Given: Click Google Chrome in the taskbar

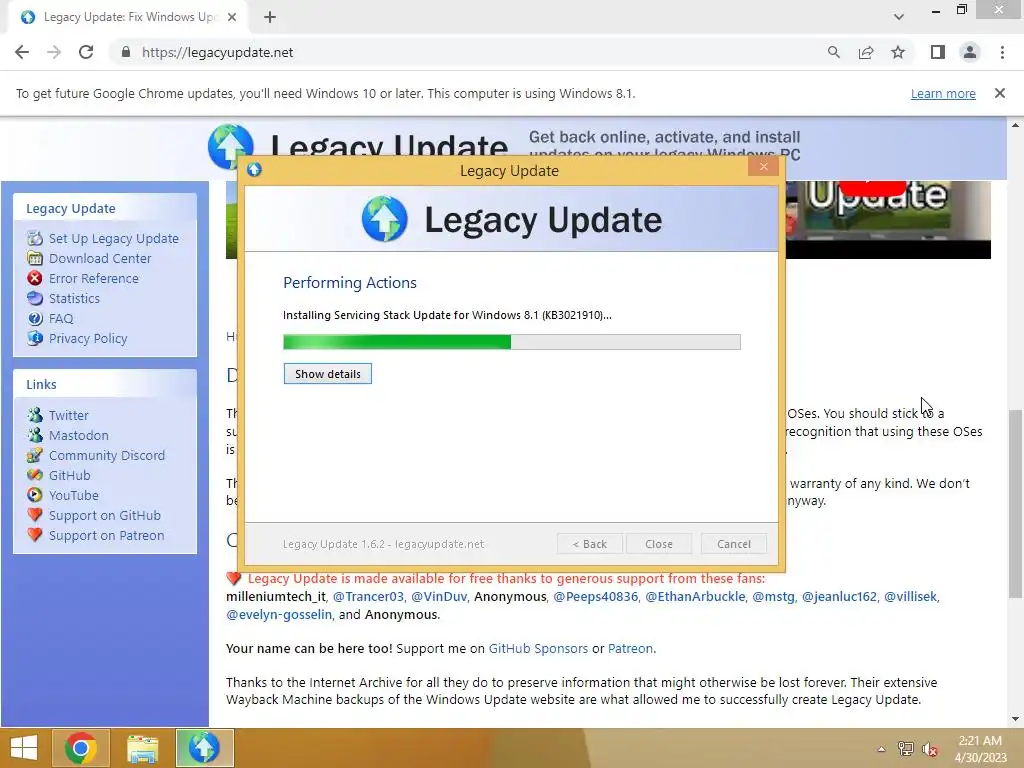Looking at the screenshot, I should coord(81,748).
